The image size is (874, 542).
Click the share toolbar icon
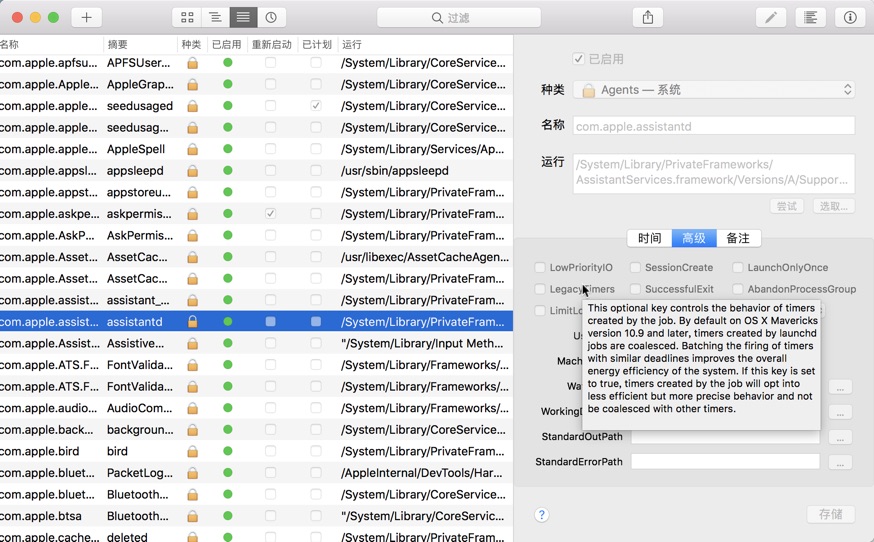(x=648, y=17)
